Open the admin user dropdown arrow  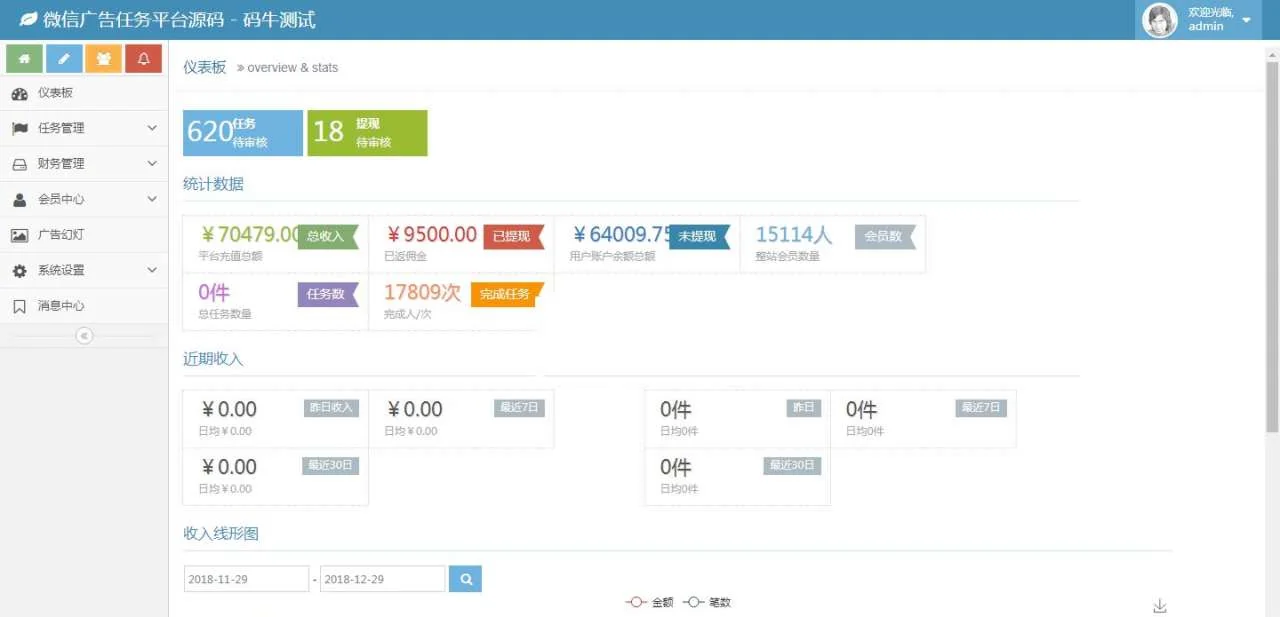1246,20
